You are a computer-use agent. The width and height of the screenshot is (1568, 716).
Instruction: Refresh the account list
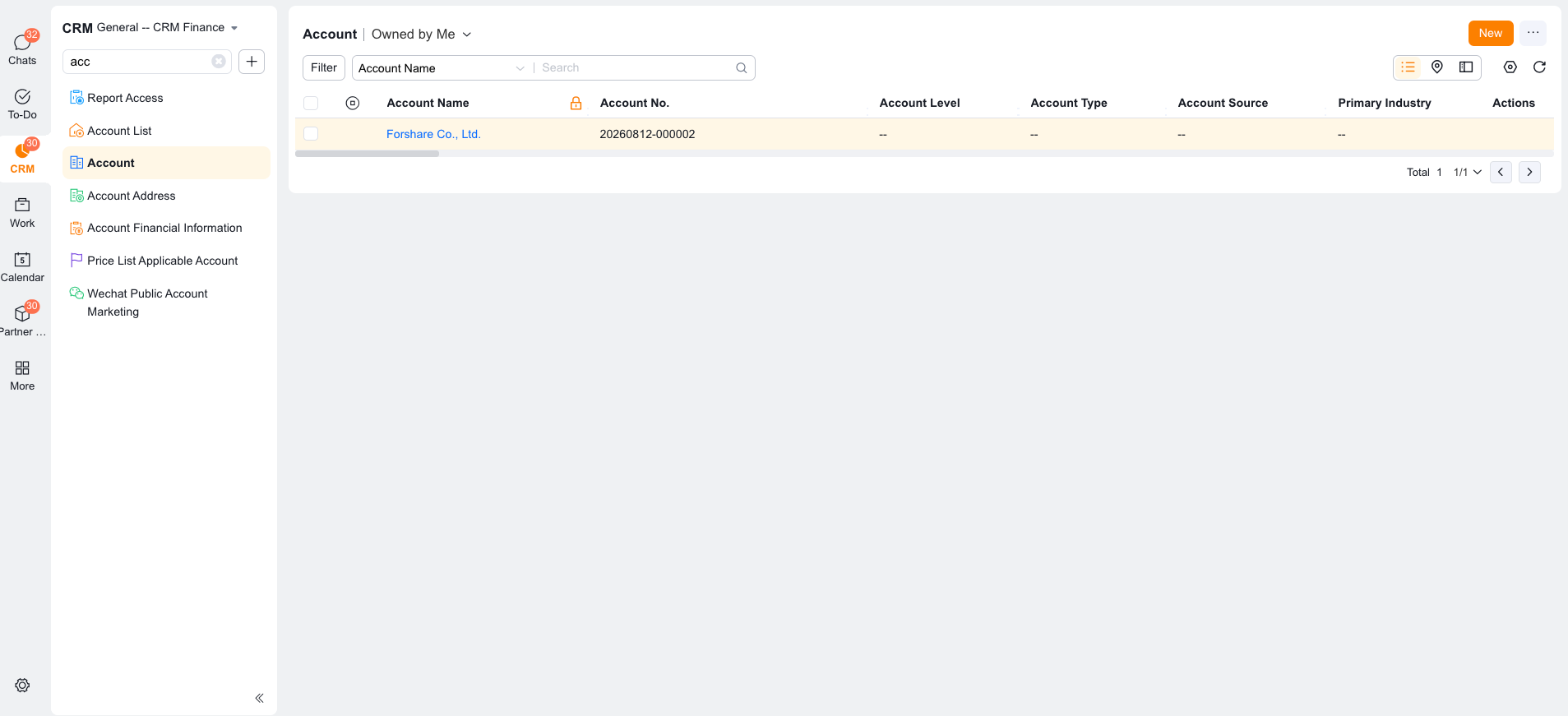point(1540,67)
